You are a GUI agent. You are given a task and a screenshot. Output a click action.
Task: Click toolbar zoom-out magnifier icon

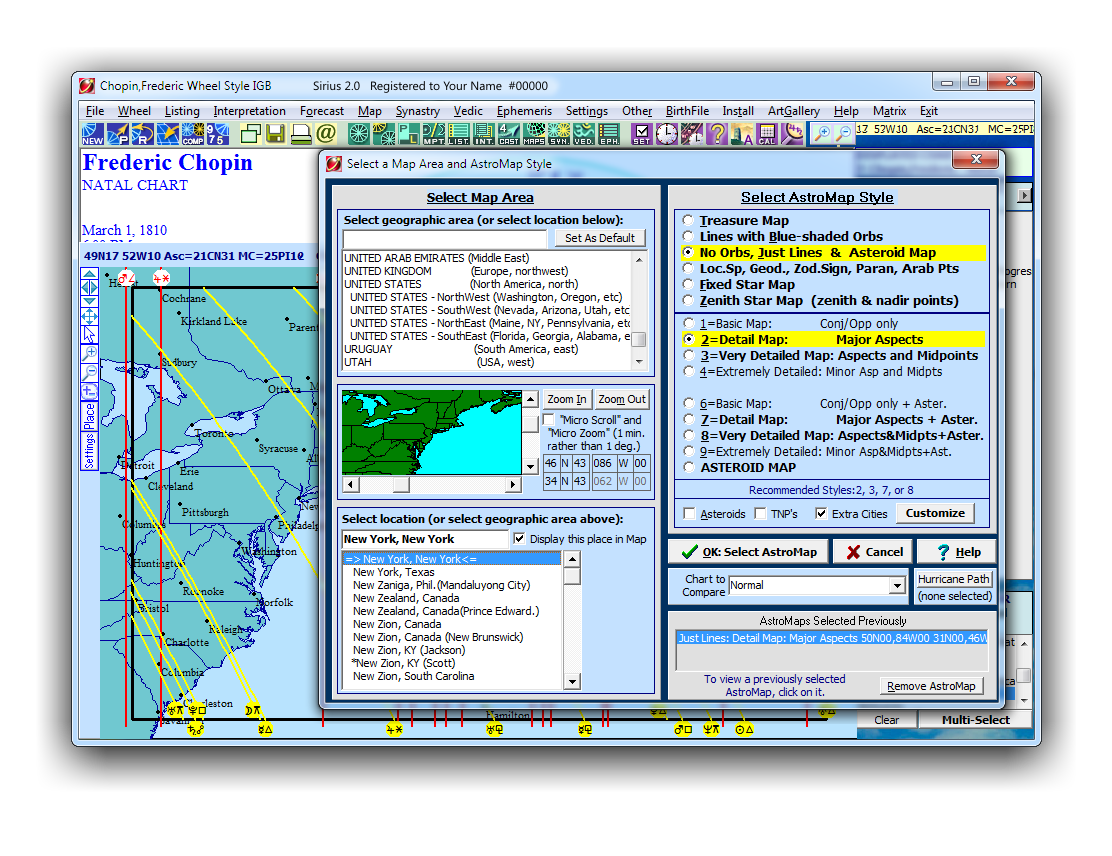pos(843,133)
